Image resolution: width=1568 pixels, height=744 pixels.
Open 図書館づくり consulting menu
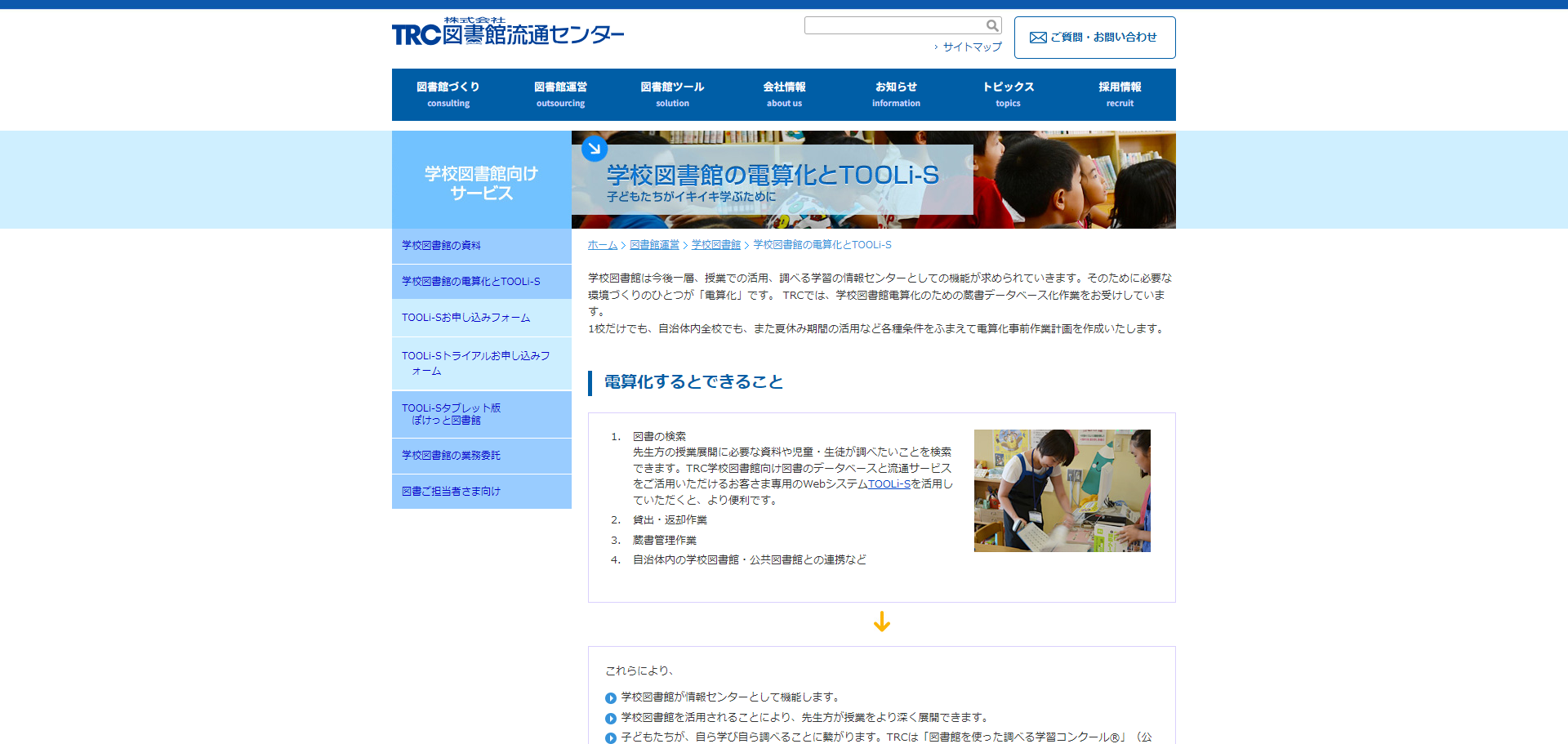448,95
